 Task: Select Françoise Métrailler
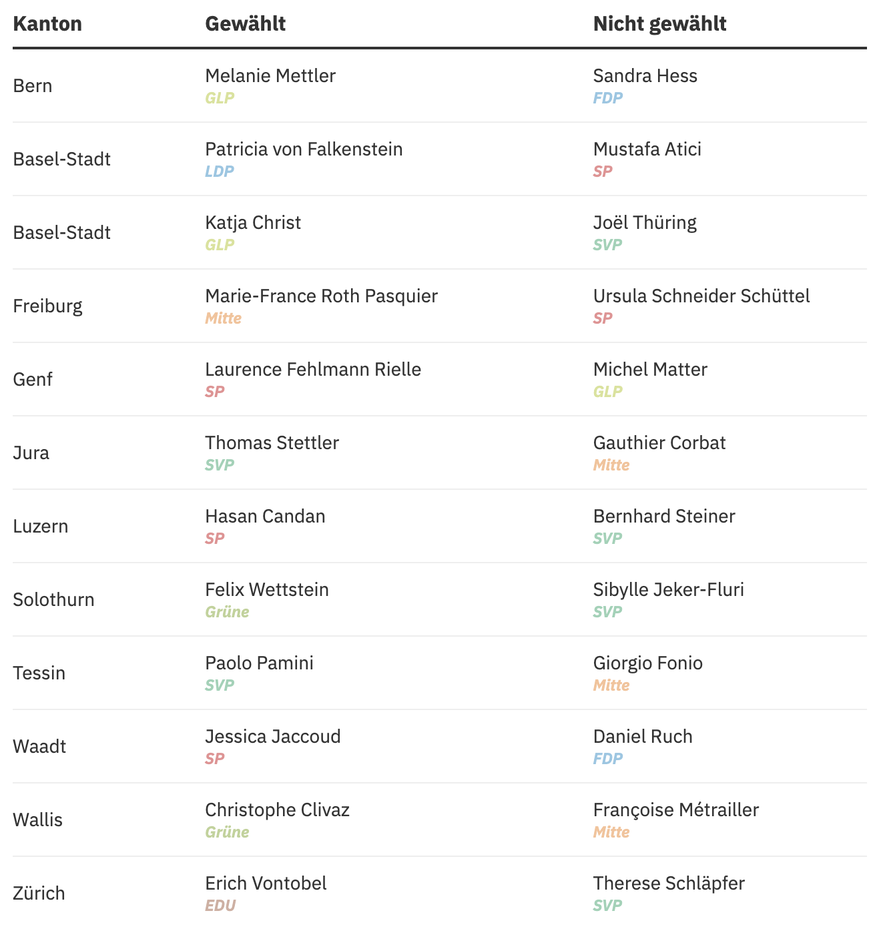pos(676,810)
